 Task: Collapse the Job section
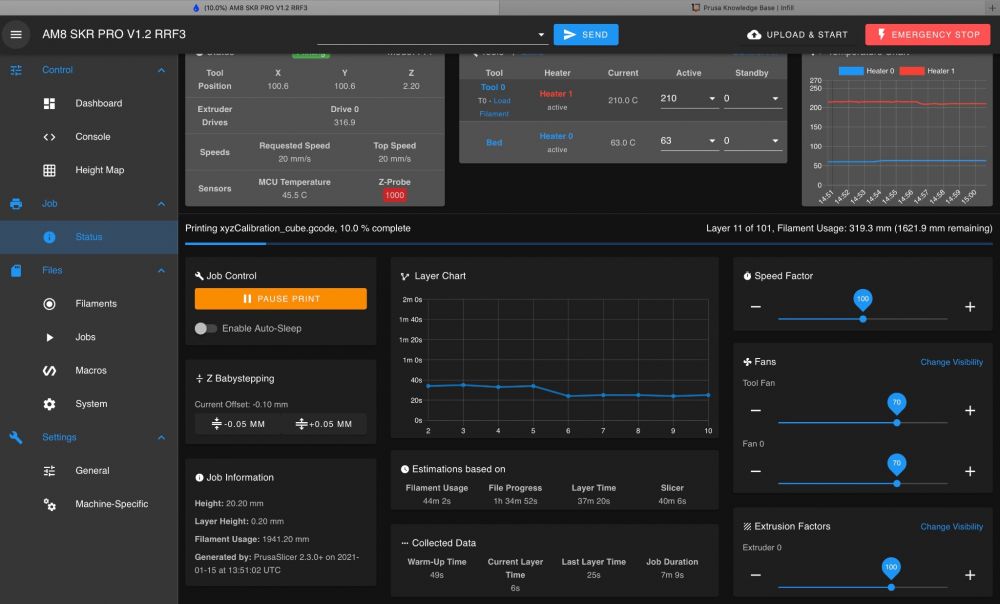pyautogui.click(x=161, y=203)
